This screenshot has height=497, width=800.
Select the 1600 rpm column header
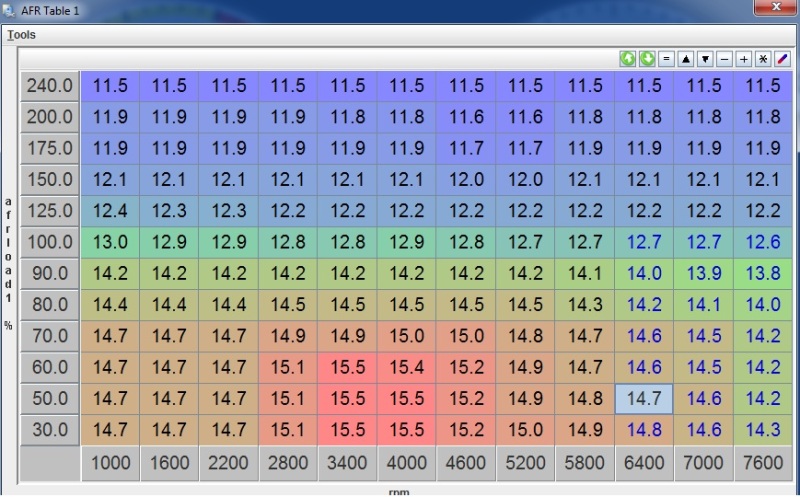pos(169,463)
